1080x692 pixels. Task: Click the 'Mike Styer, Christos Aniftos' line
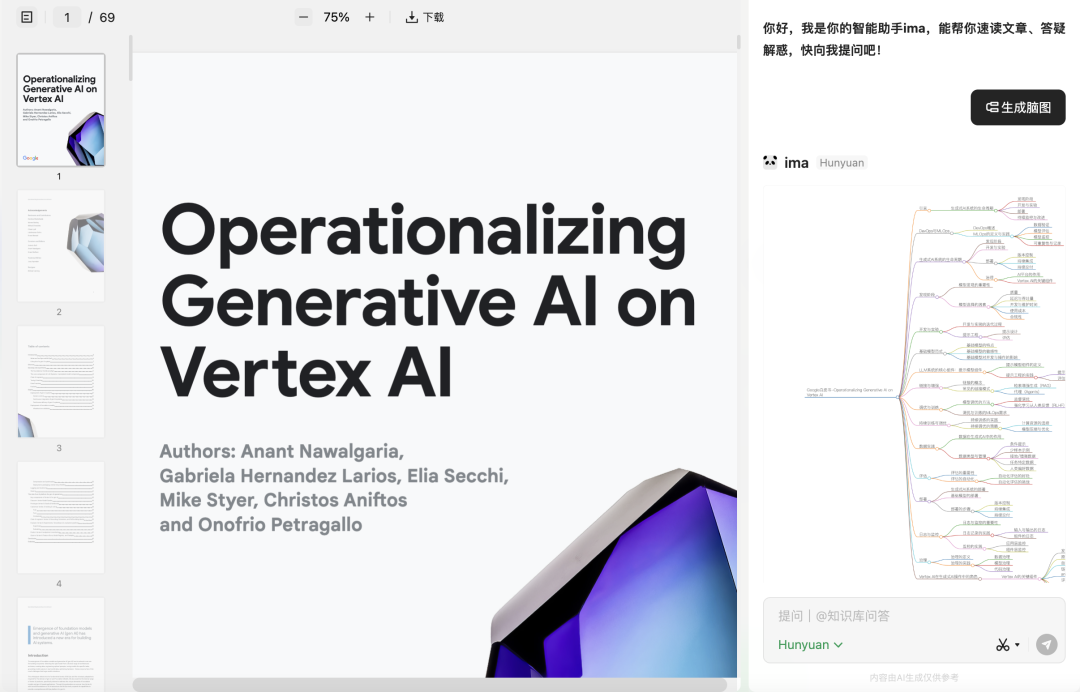pos(283,500)
